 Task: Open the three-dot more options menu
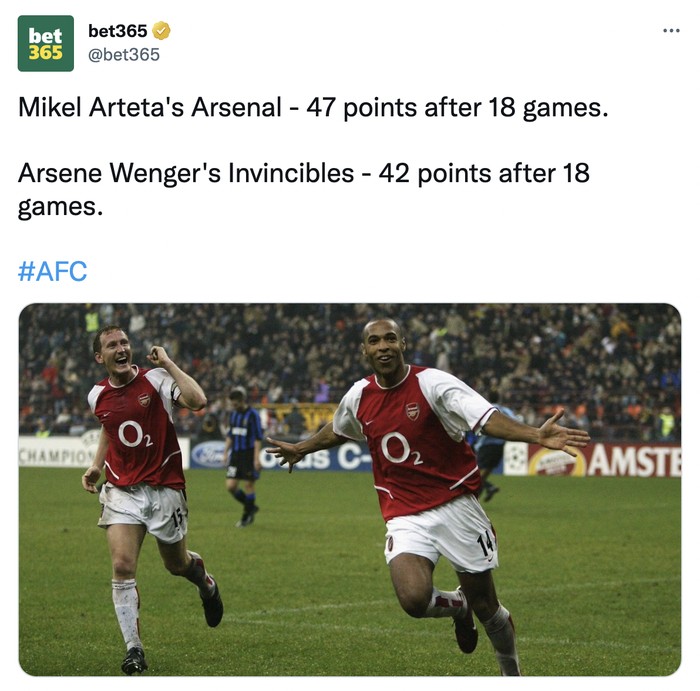click(671, 30)
